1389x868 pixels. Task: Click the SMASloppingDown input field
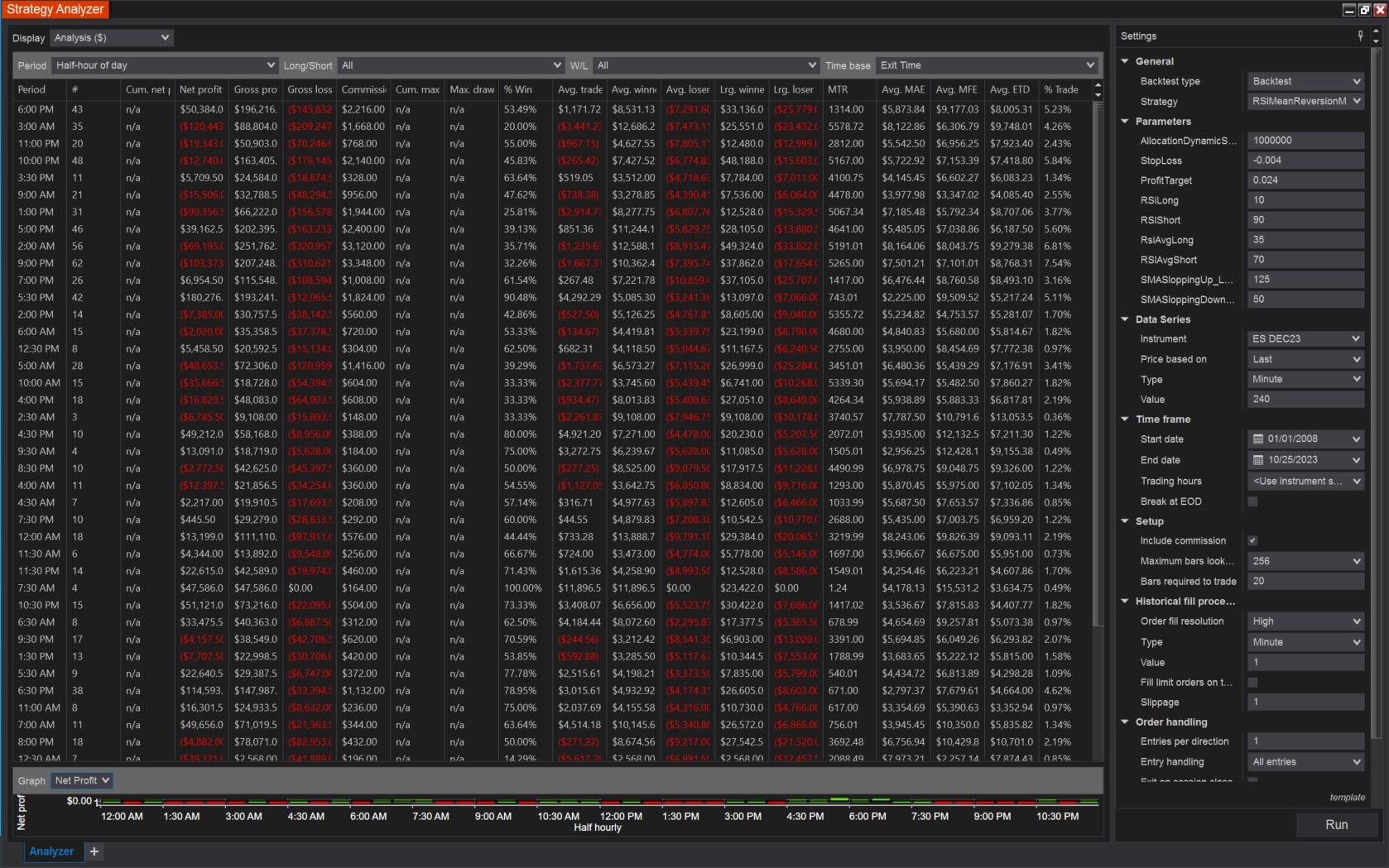click(1306, 300)
